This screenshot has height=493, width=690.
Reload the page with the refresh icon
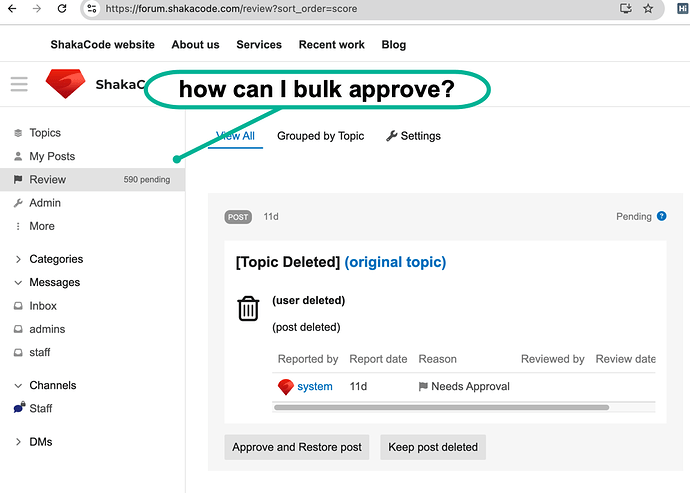[x=62, y=8]
